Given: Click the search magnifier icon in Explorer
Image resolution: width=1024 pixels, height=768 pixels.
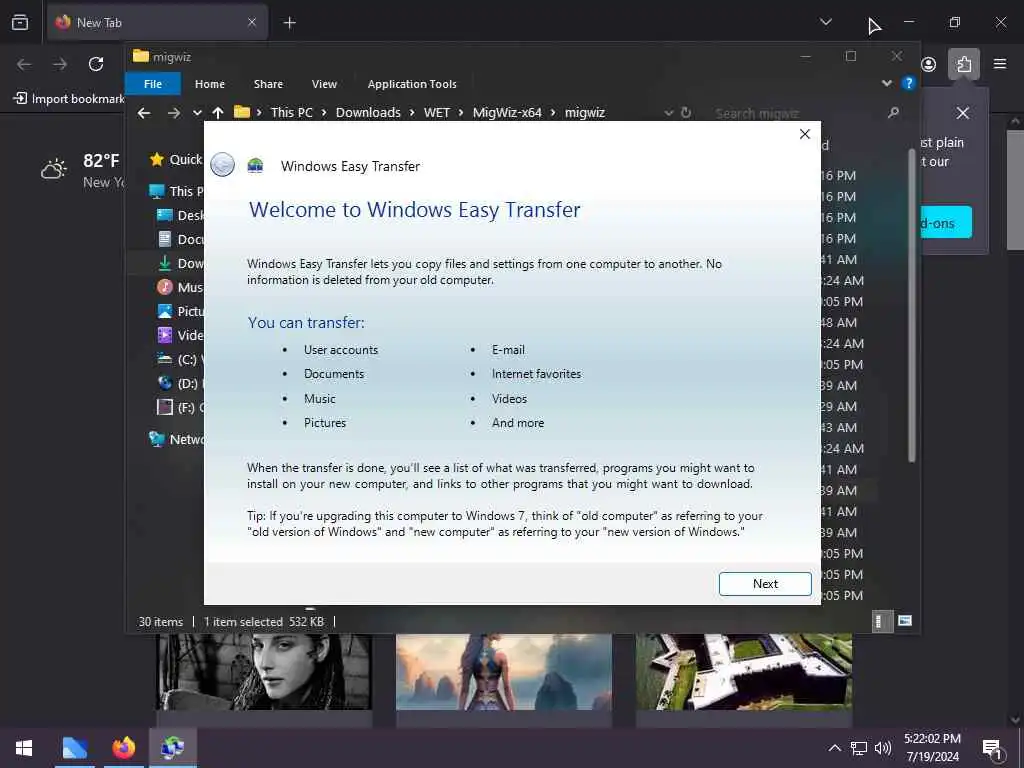Looking at the screenshot, I should point(893,113).
